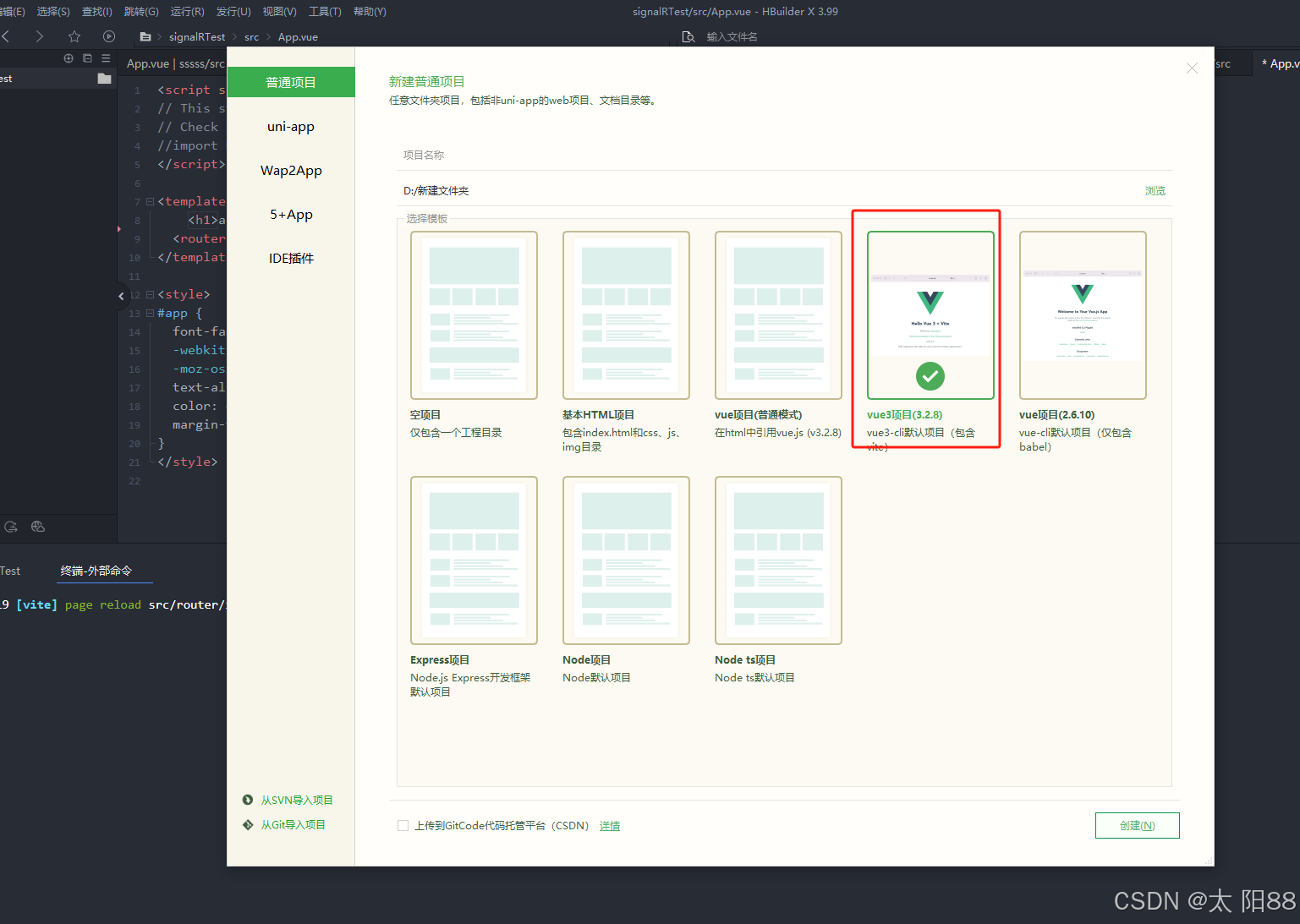Screen dimensions: 1300x924
Task: Open the 帮助(Y) menu
Action: (x=370, y=11)
